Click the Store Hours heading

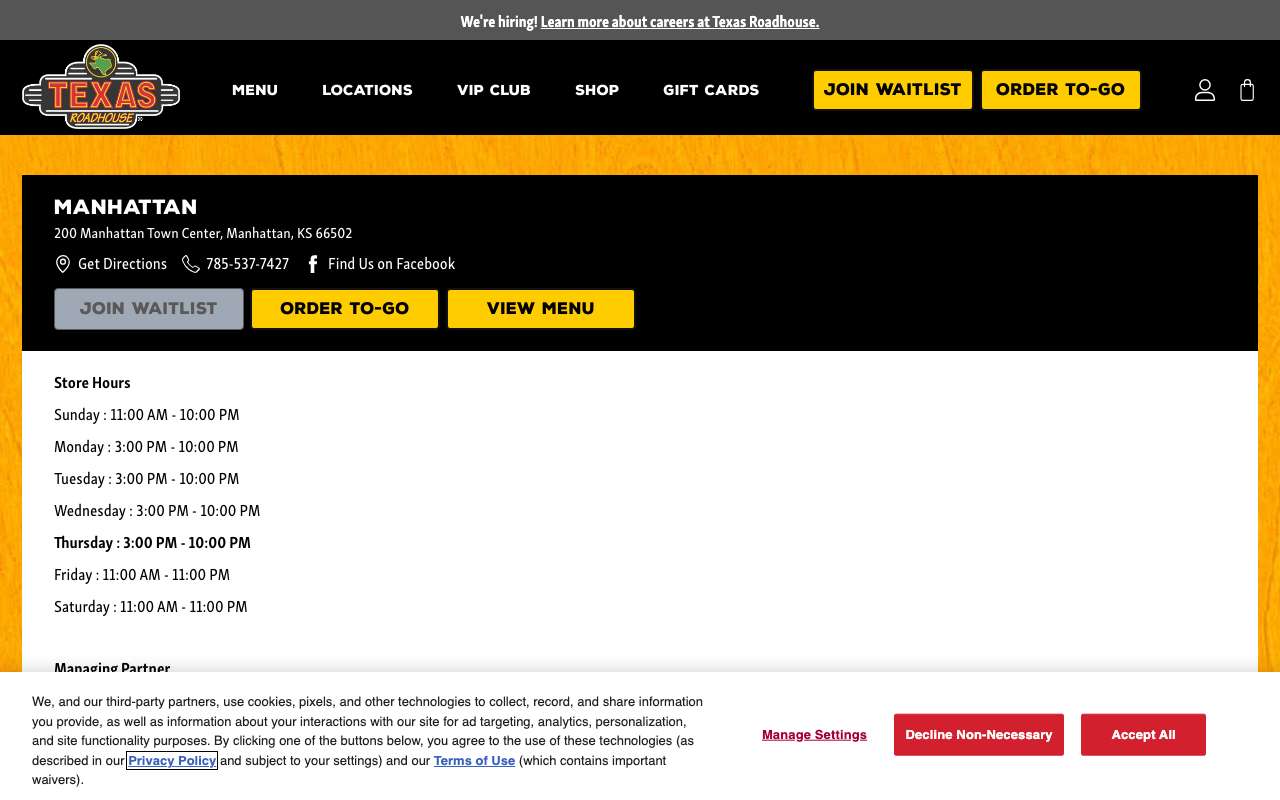pos(92,383)
